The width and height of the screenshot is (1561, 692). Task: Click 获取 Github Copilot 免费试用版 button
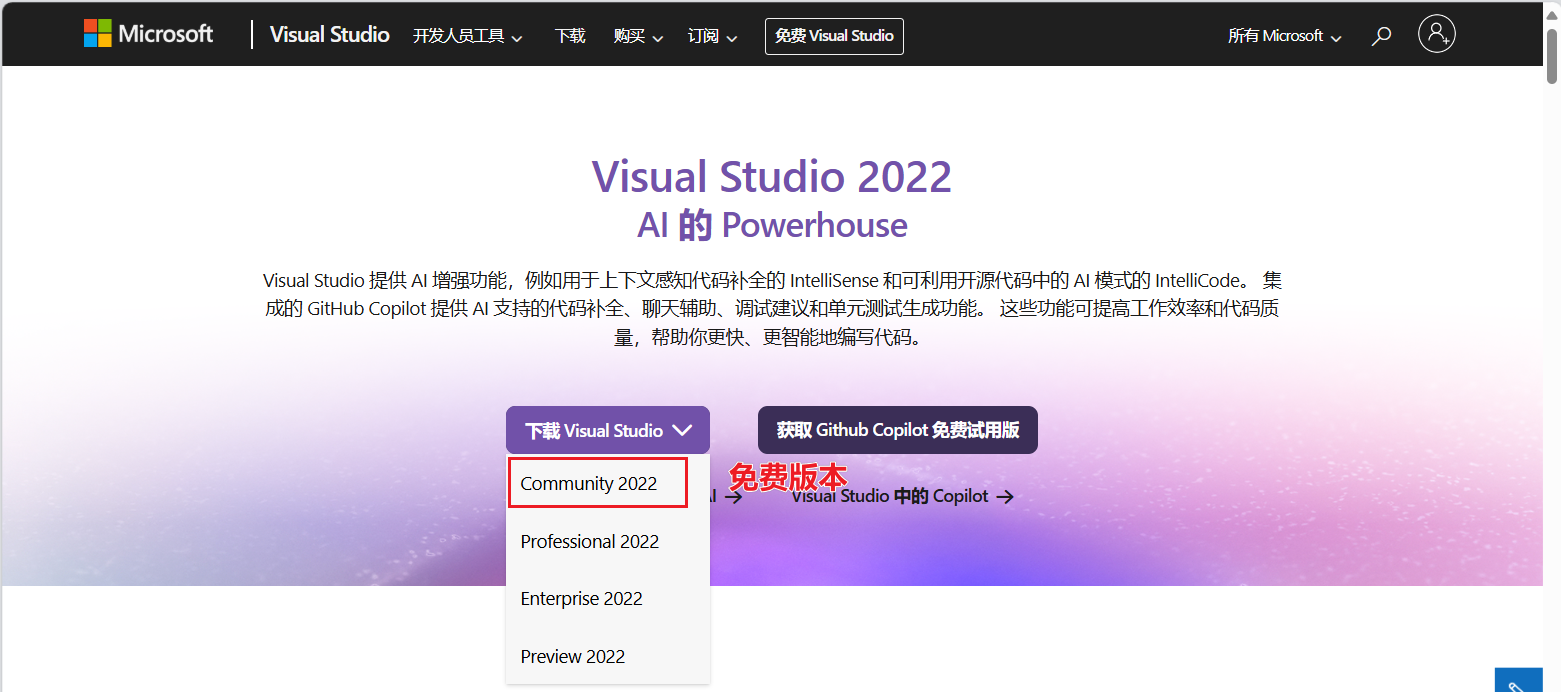click(898, 430)
